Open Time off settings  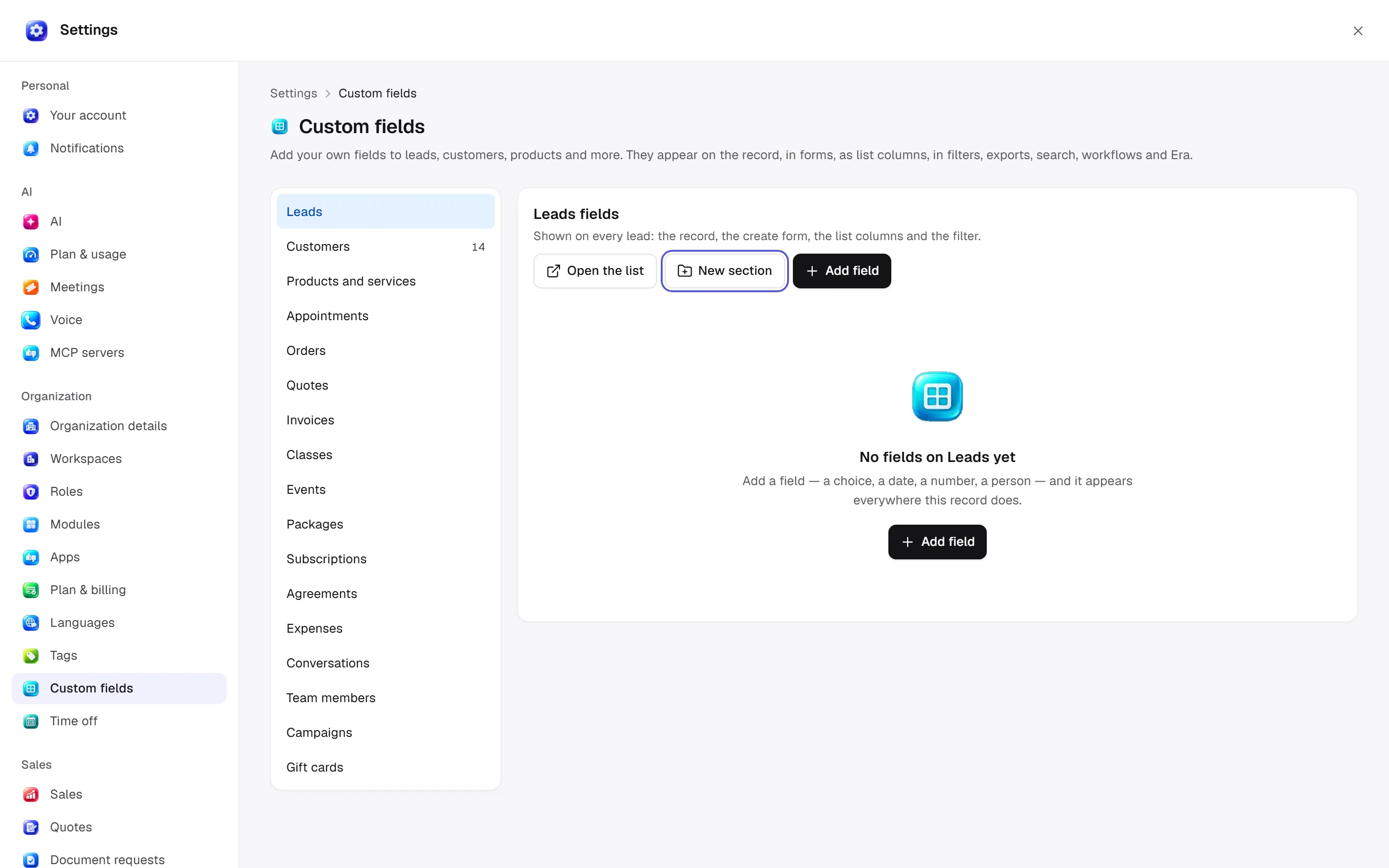tap(120, 721)
